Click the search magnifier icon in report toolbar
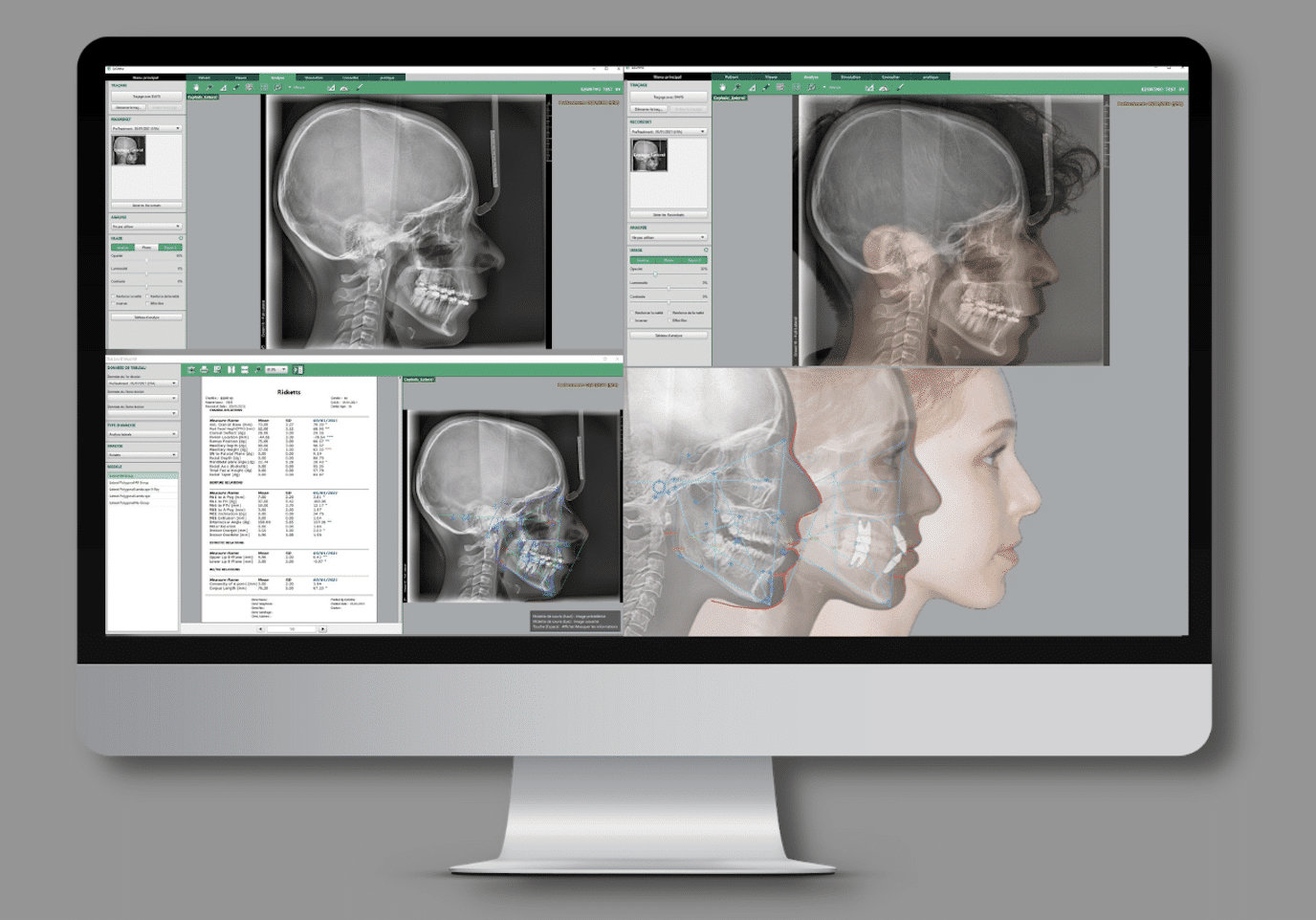1316x920 pixels. click(258, 369)
